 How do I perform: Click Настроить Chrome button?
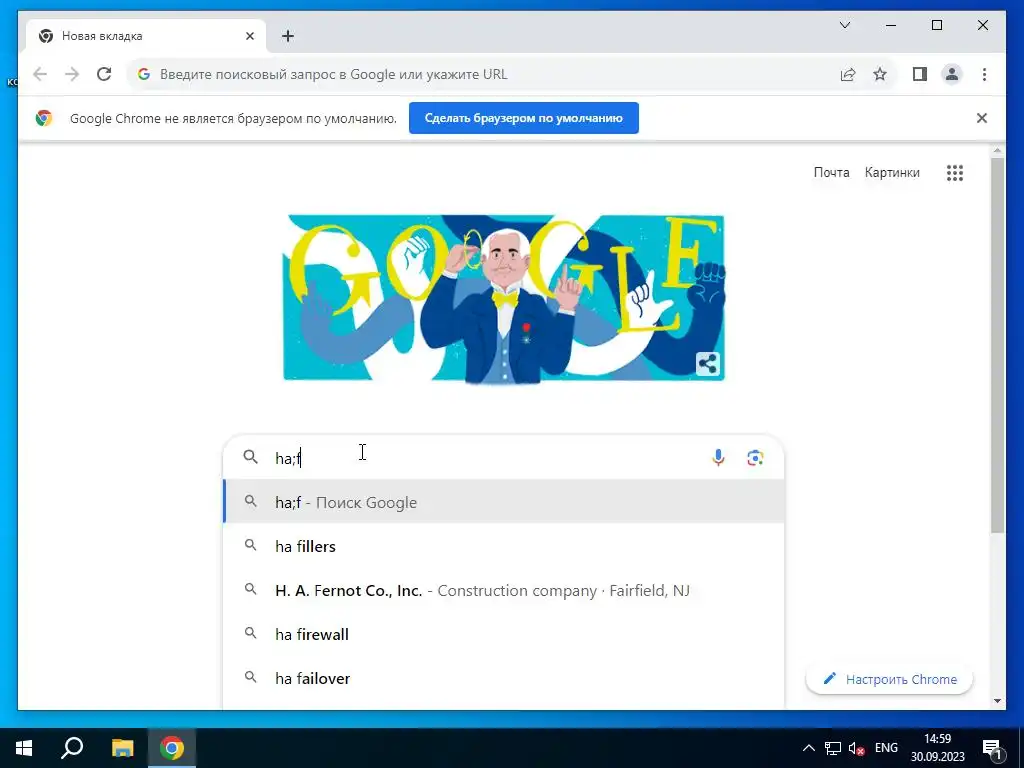click(x=889, y=679)
